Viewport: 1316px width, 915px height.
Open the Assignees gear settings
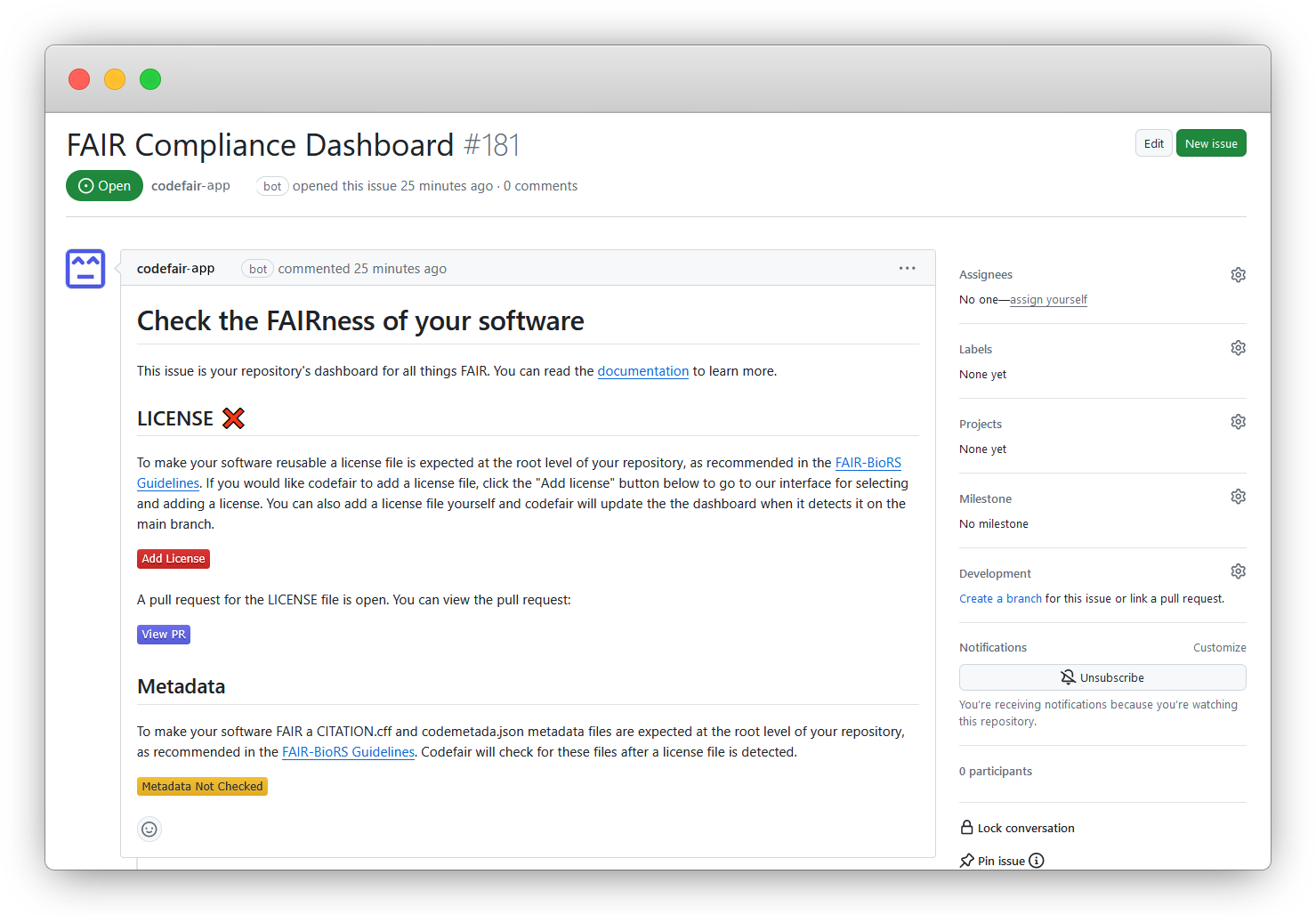[1238, 275]
